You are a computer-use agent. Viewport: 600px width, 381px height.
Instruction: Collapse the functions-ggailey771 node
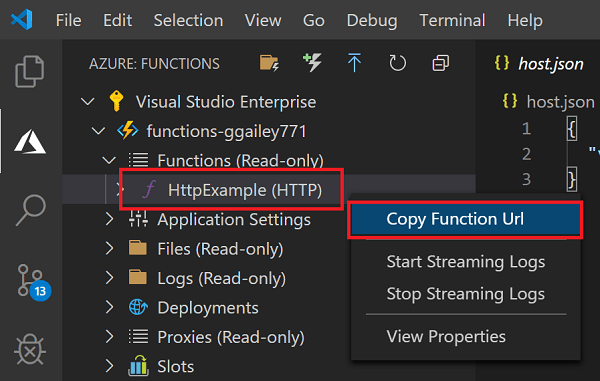pos(98,131)
